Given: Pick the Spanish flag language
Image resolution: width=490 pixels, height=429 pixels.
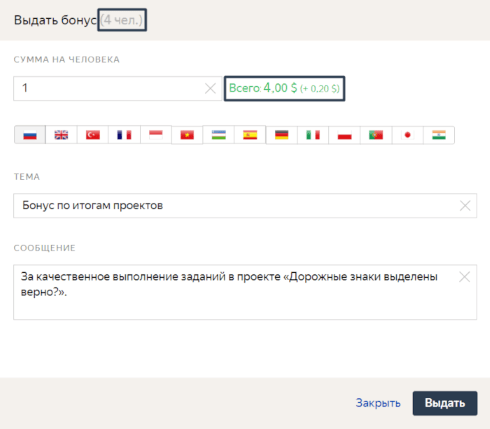Looking at the screenshot, I should click(x=250, y=135).
